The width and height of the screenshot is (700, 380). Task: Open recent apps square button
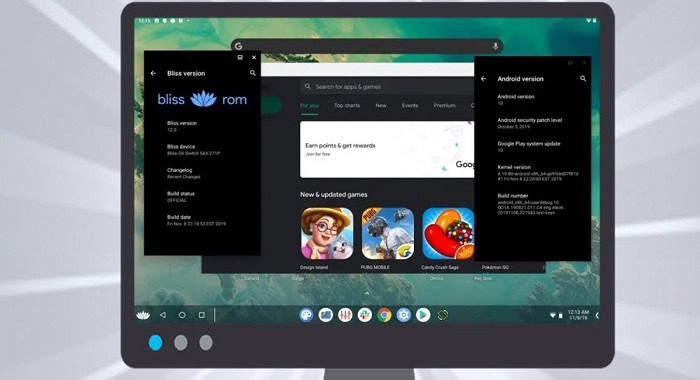point(202,315)
